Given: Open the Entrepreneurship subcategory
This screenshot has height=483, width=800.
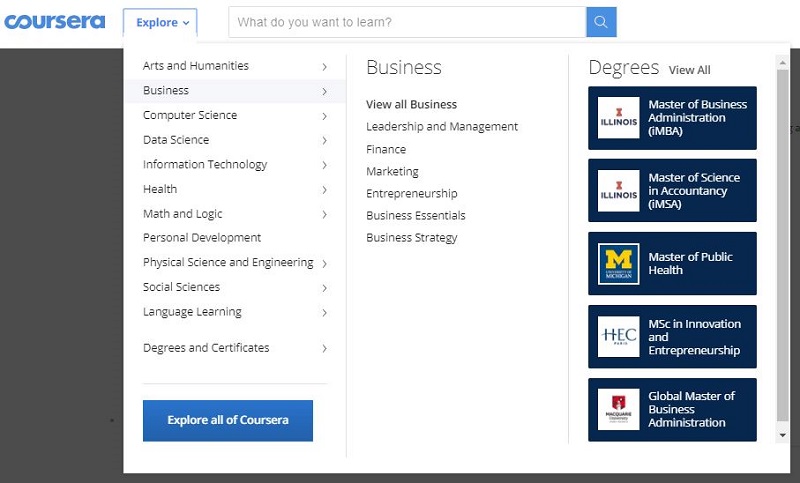Looking at the screenshot, I should click(412, 193).
